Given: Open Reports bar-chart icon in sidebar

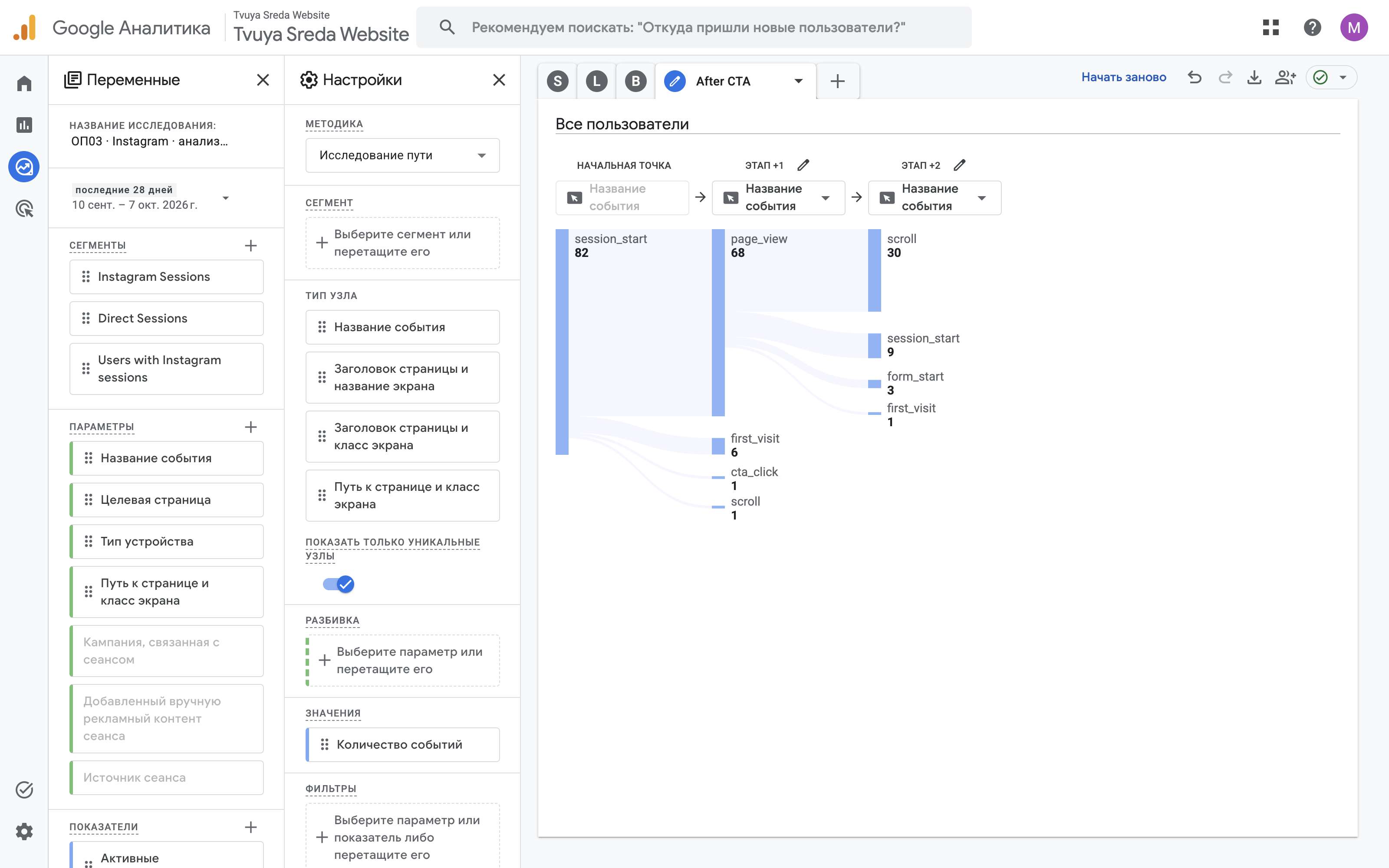Looking at the screenshot, I should [x=24, y=125].
